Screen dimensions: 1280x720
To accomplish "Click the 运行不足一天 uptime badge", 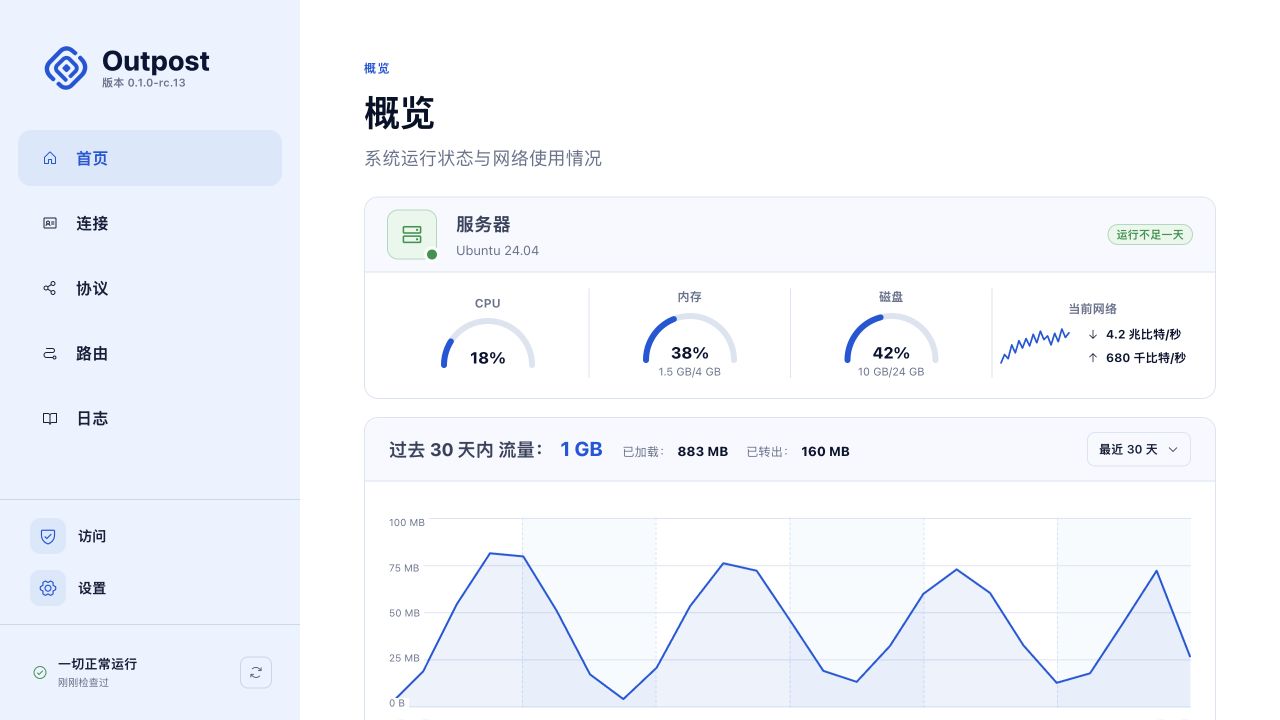I will [1150, 235].
